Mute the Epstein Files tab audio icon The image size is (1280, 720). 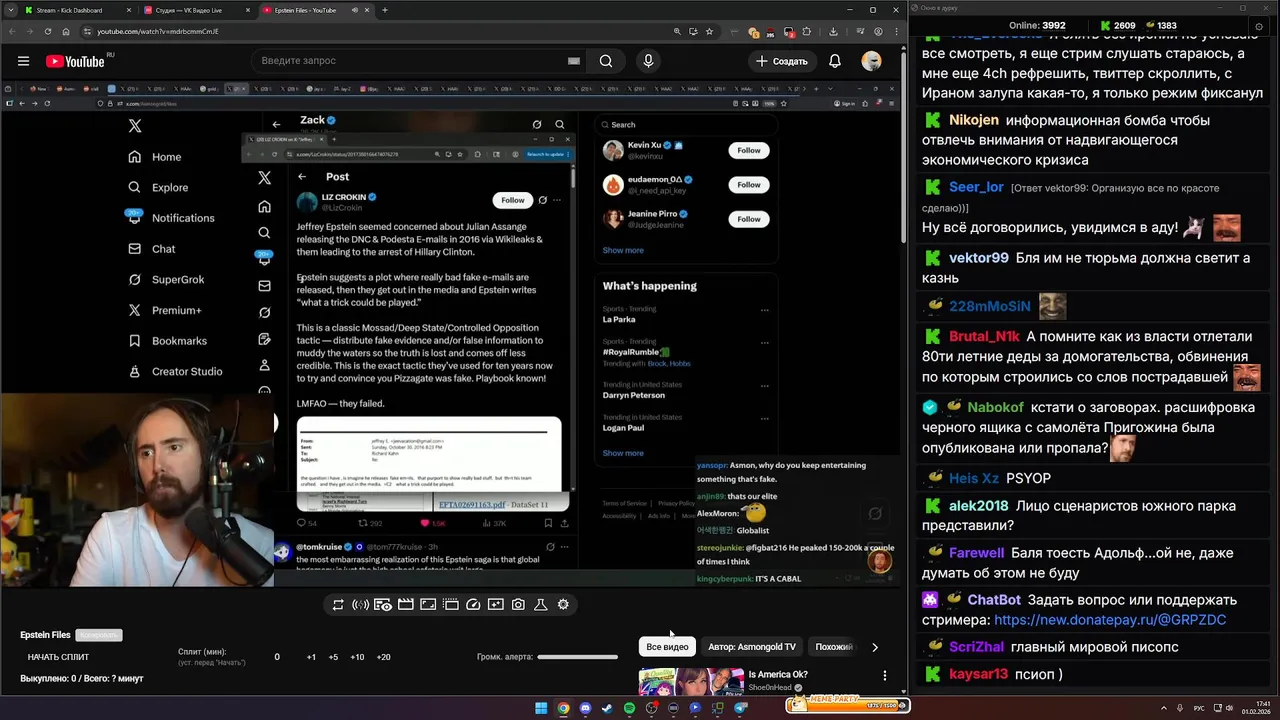(x=355, y=10)
